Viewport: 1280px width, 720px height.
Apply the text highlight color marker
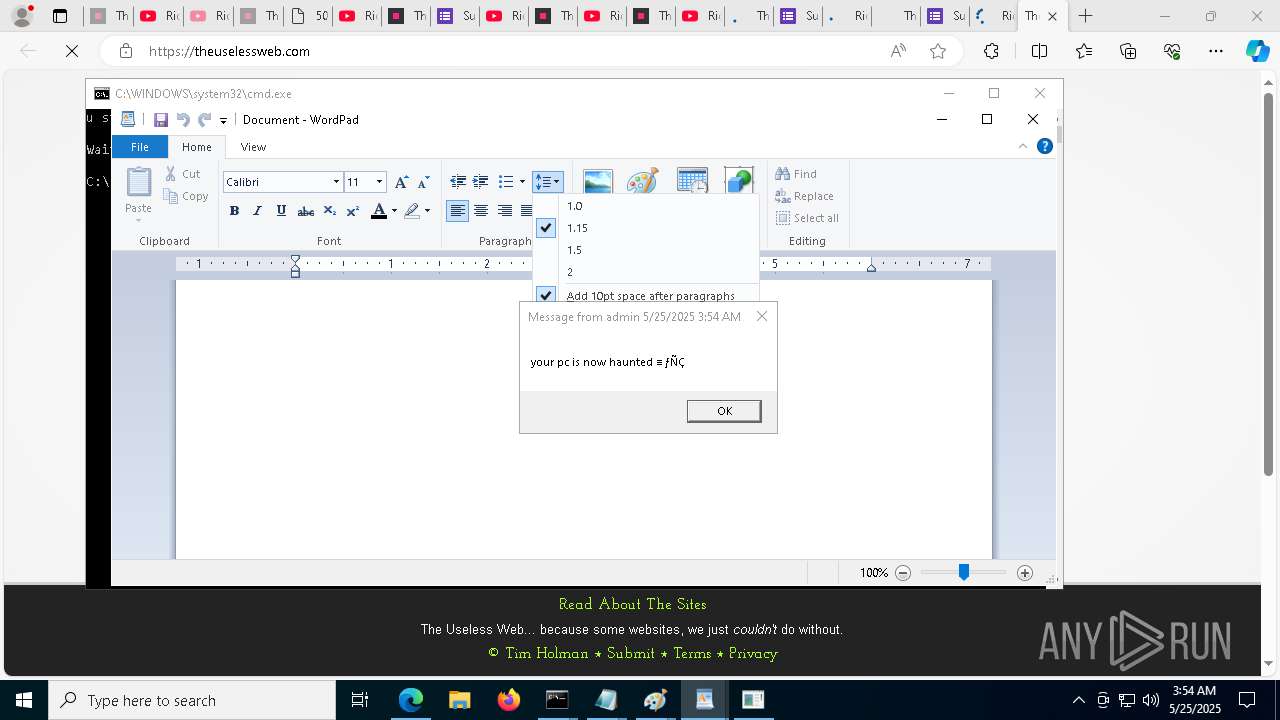[412, 211]
